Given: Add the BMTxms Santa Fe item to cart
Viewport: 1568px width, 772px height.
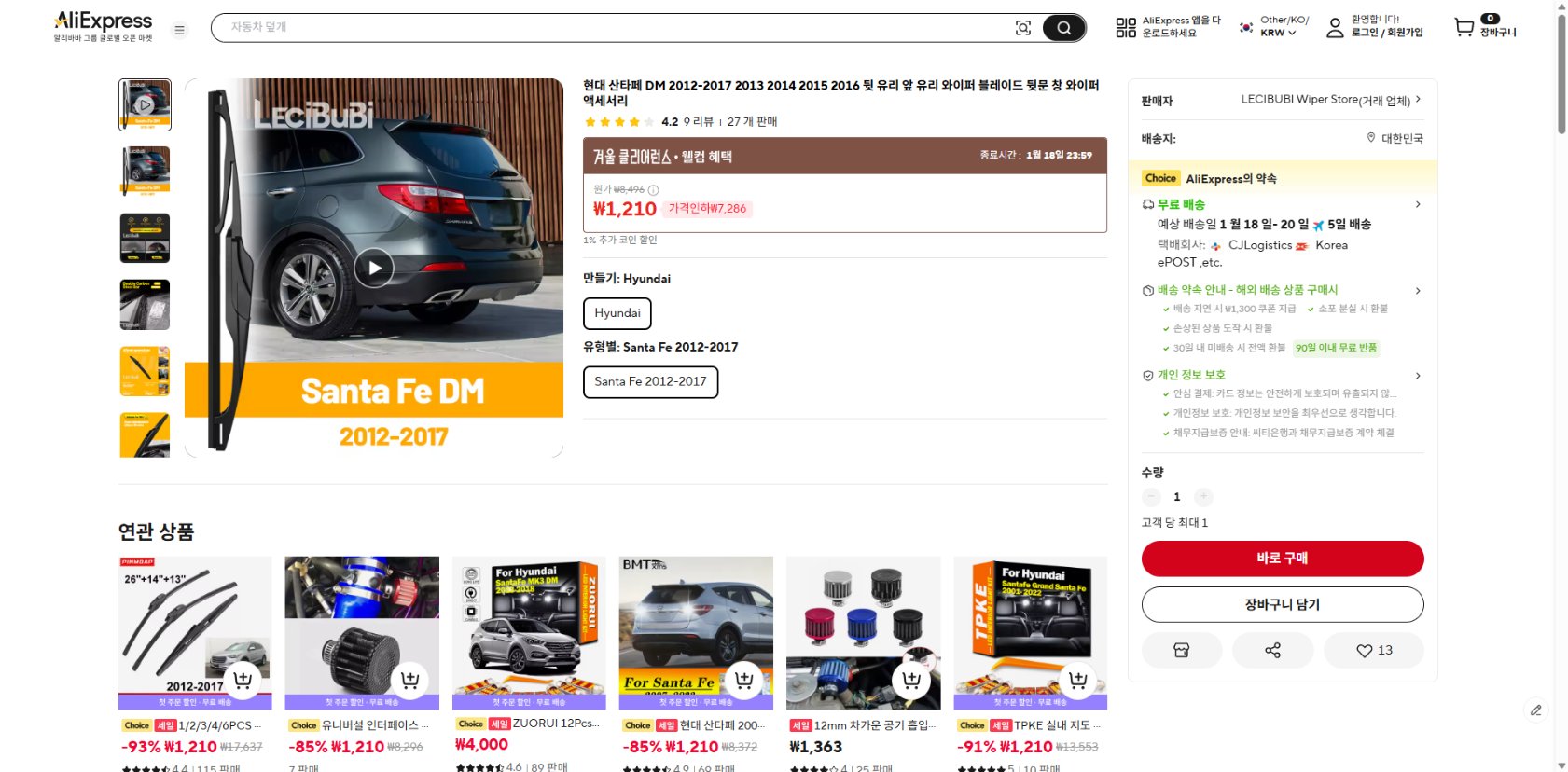Looking at the screenshot, I should tap(743, 680).
